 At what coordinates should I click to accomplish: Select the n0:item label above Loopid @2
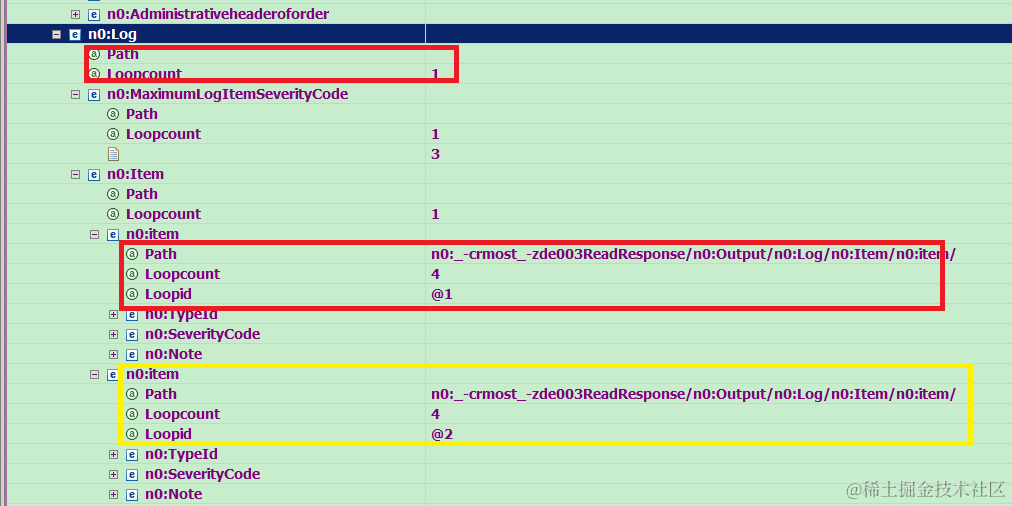[152, 374]
